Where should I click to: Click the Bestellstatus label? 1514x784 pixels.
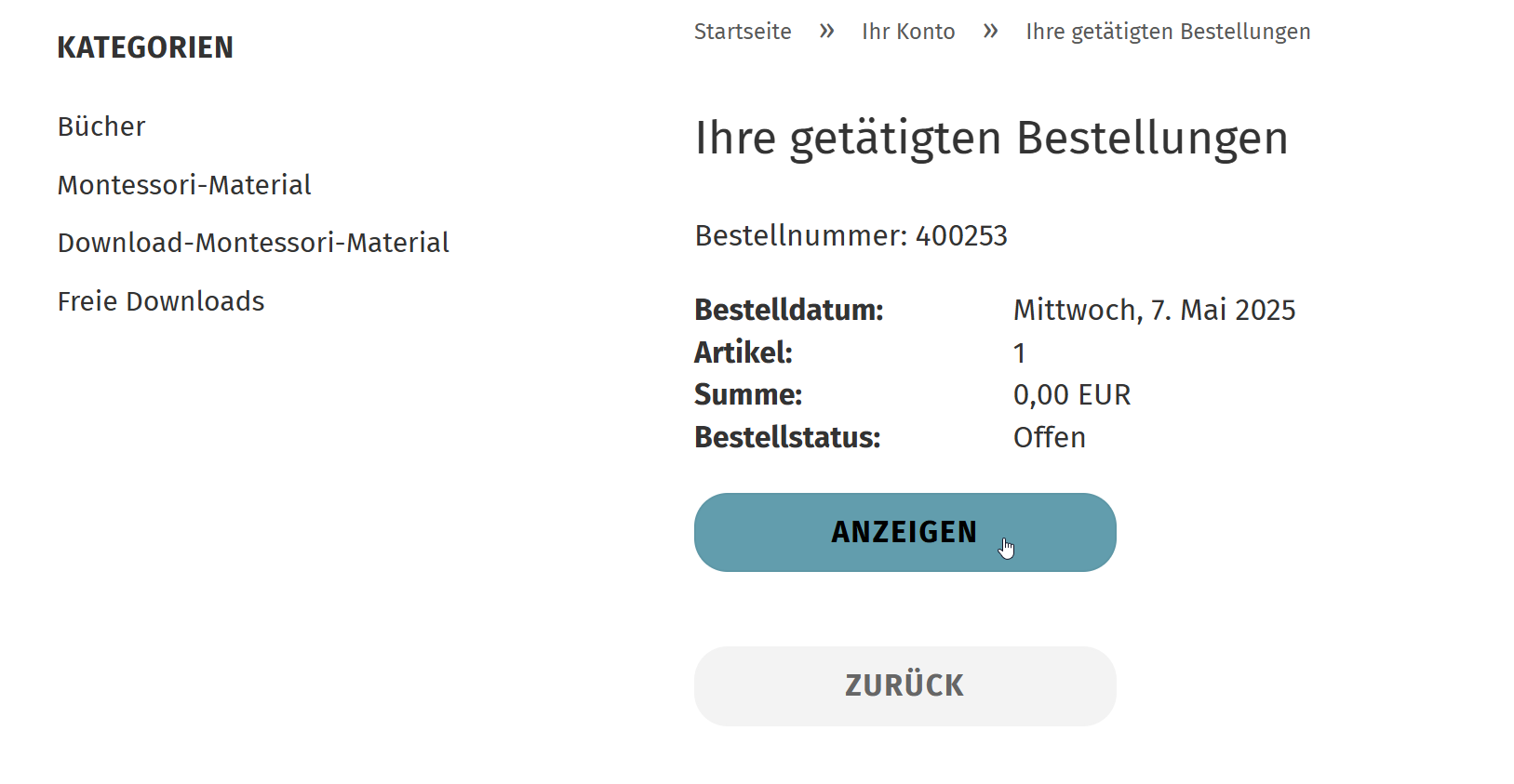coord(787,438)
